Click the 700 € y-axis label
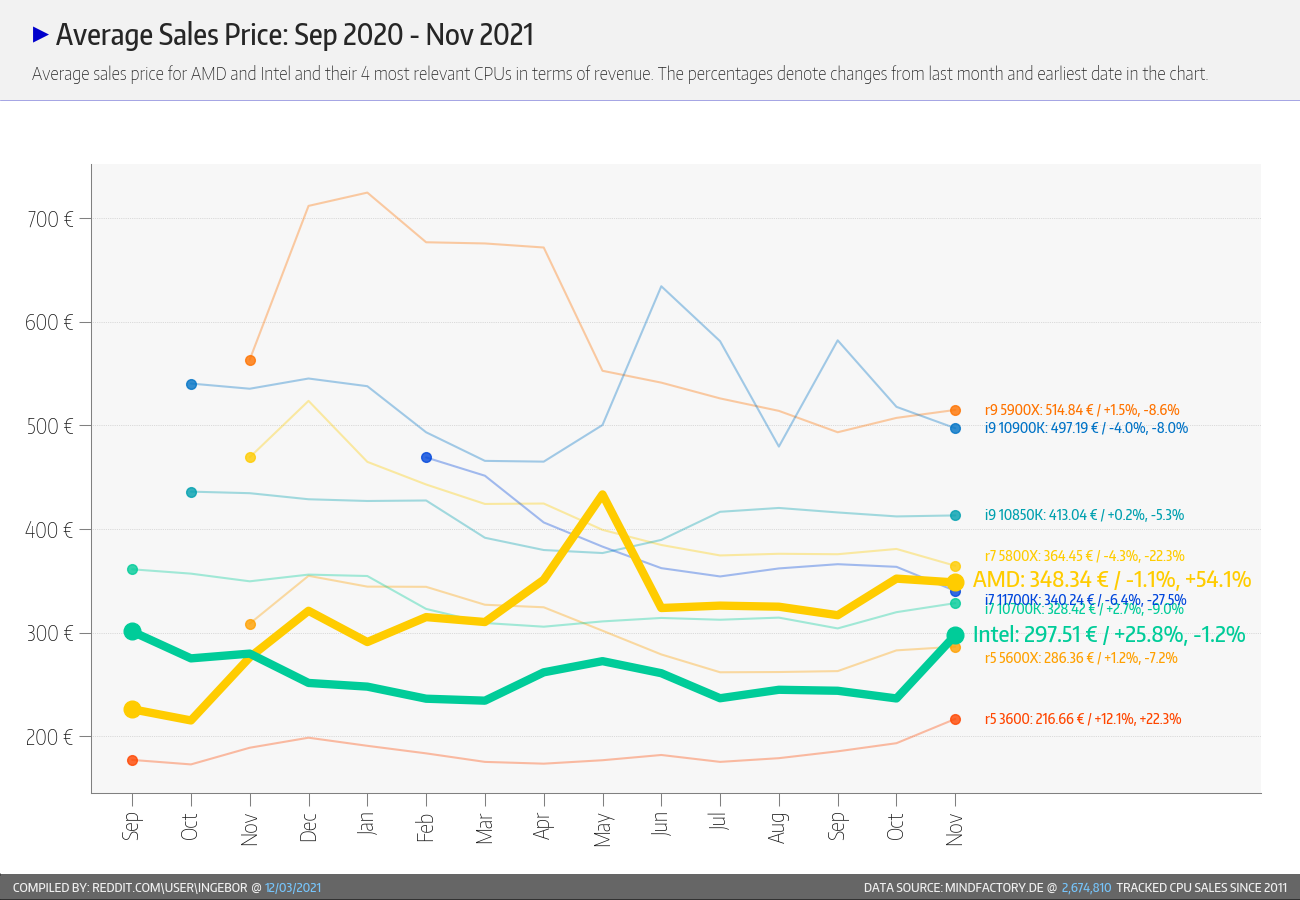The image size is (1300, 900). click(49, 219)
